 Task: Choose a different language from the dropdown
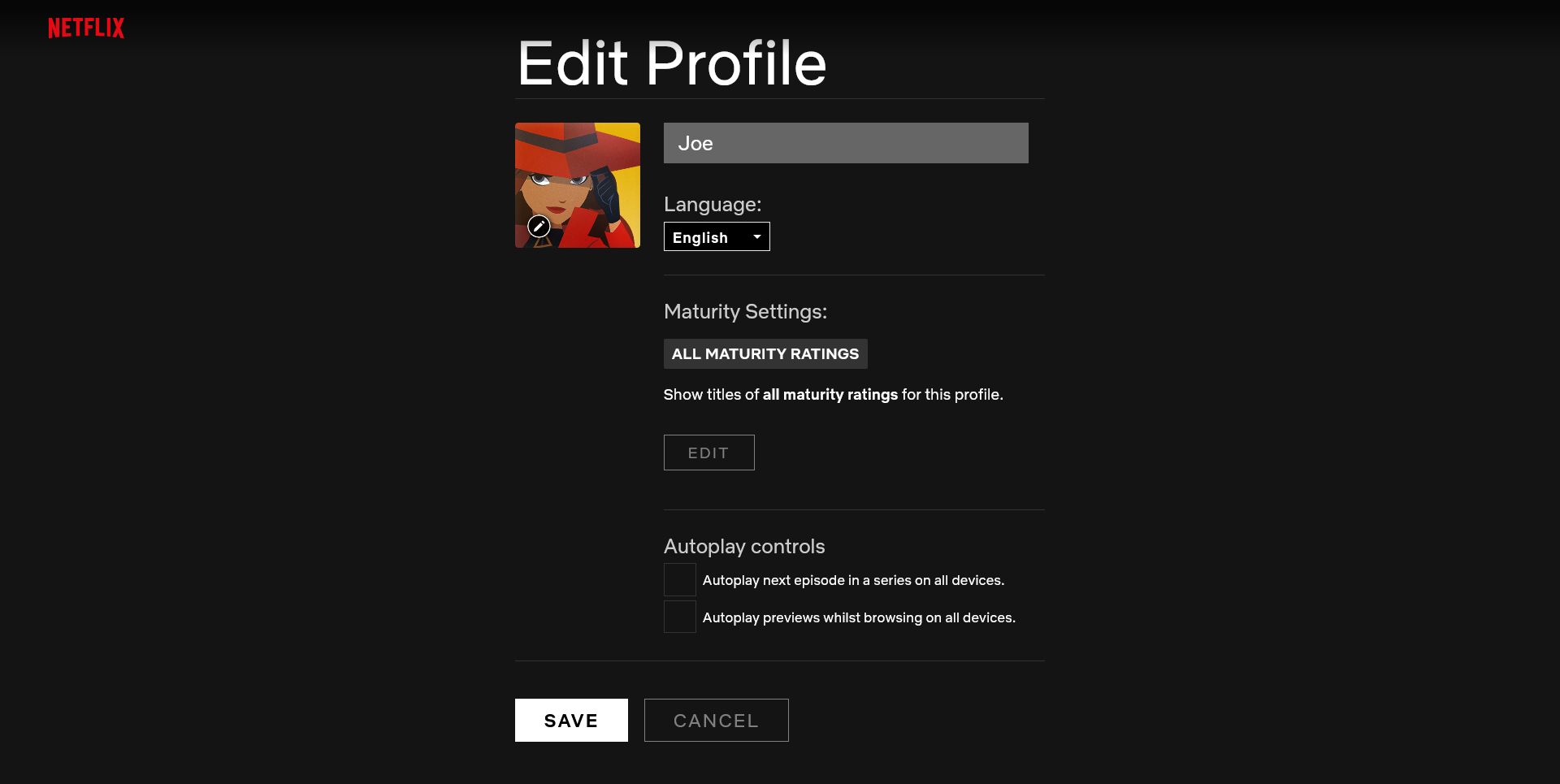[716, 236]
